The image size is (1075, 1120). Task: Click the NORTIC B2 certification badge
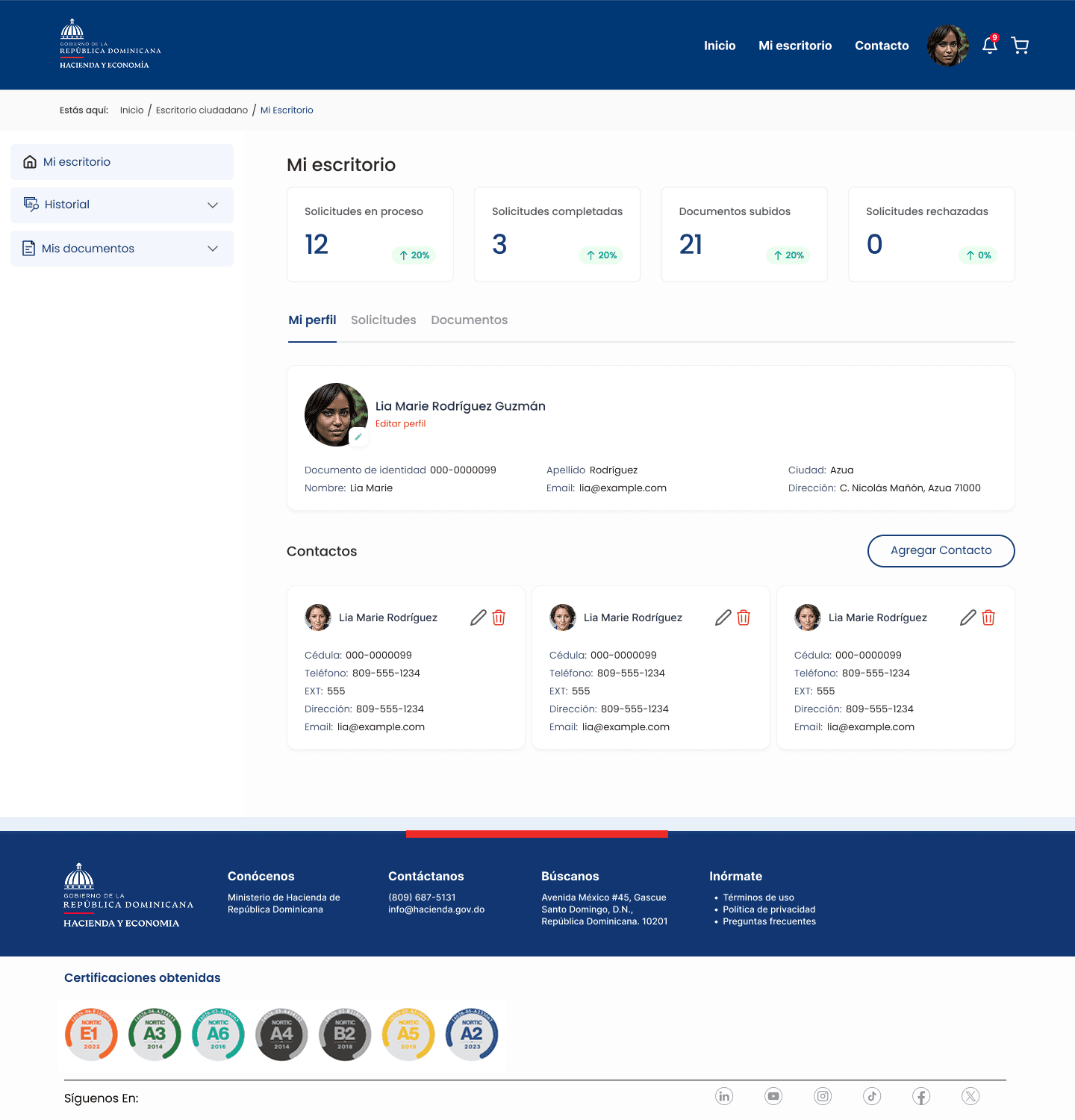(x=345, y=1034)
